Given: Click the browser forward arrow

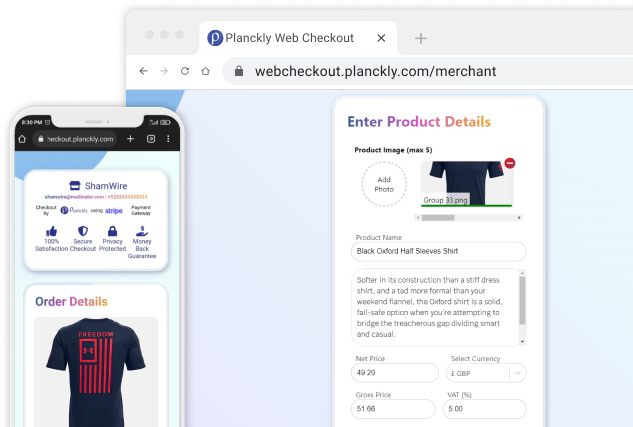Looking at the screenshot, I should tap(164, 71).
